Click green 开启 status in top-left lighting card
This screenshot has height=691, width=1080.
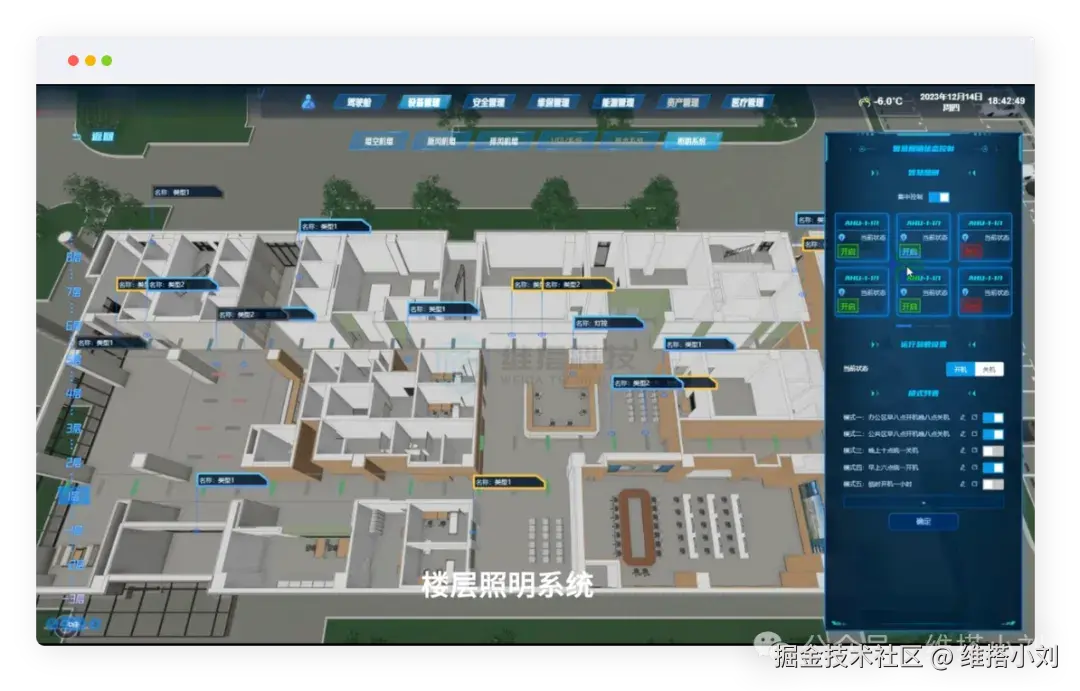click(848, 251)
